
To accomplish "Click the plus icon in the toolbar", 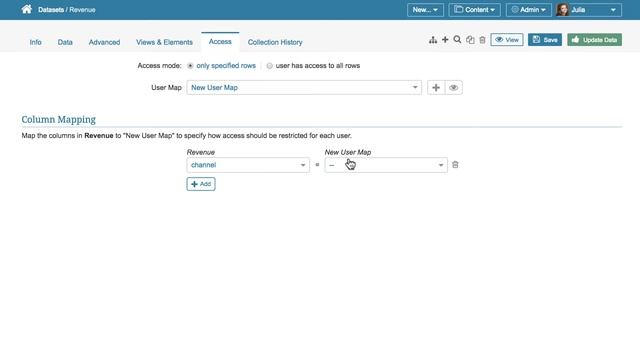I will (x=445, y=40).
